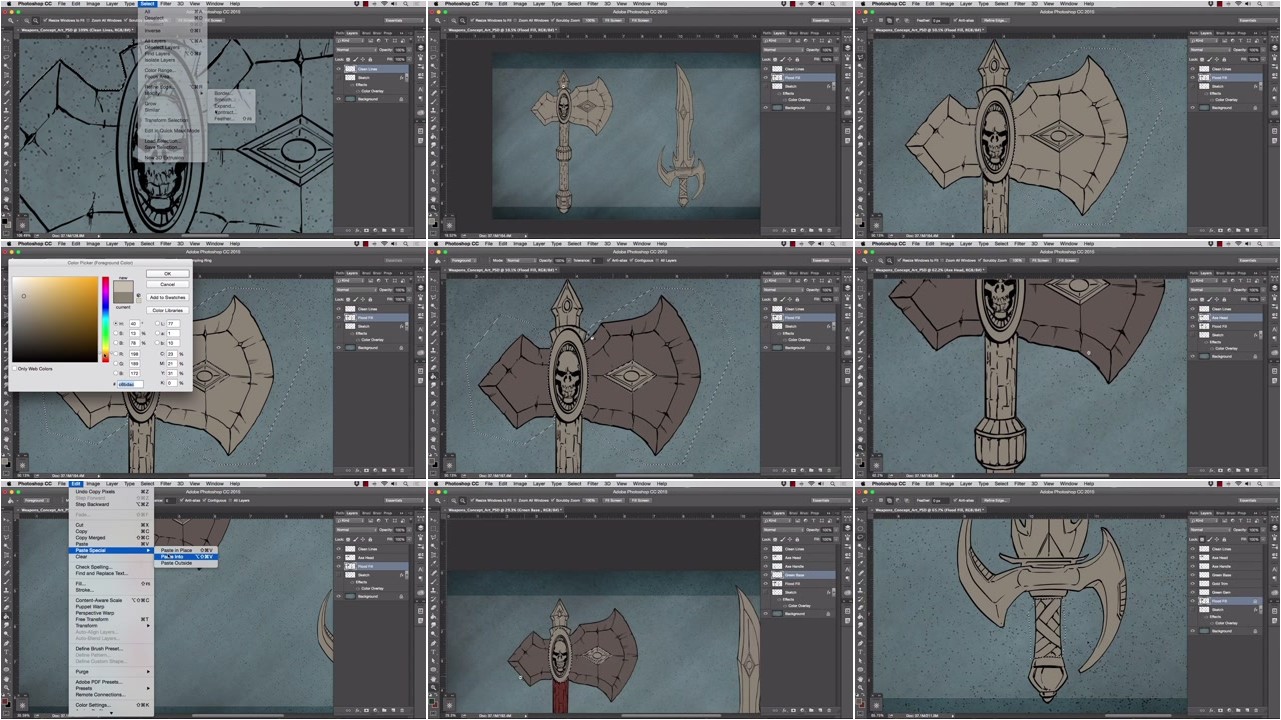Click the Weapons_Concept_Art document tab in the Gold Trim frame
1281x720 pixels.
pyautogui.click(x=930, y=510)
